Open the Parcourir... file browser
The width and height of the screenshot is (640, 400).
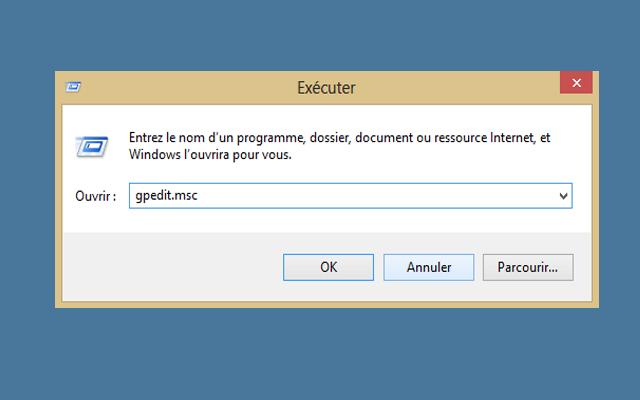point(527,267)
